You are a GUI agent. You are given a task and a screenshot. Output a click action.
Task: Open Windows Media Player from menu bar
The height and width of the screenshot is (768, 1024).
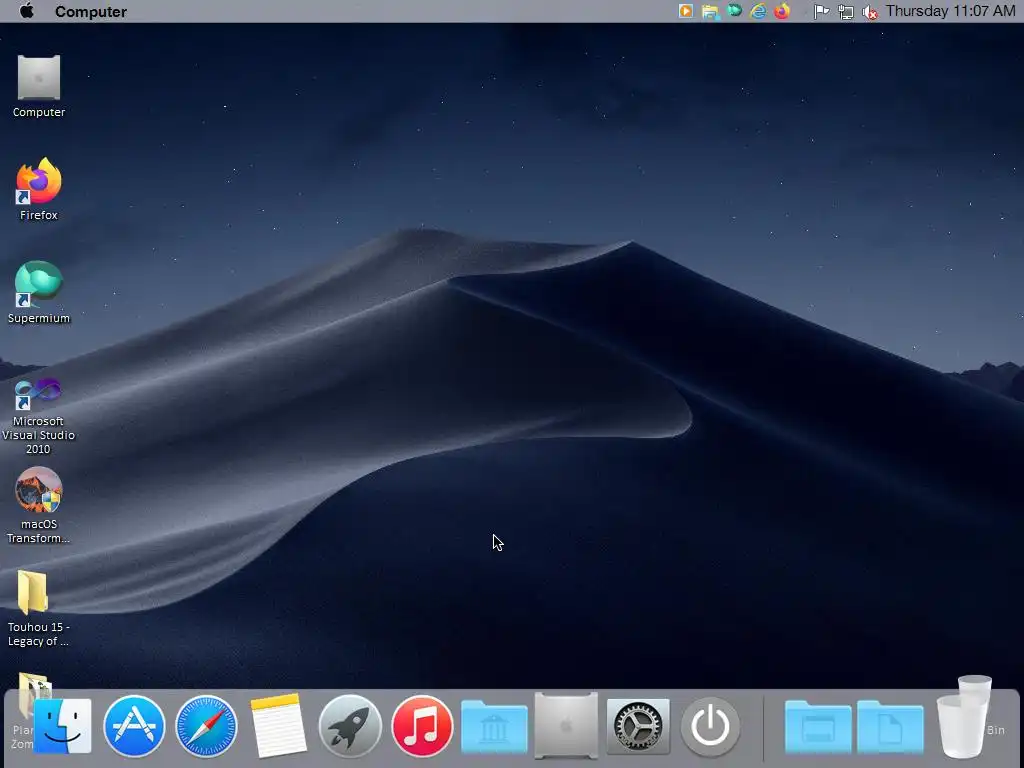686,11
